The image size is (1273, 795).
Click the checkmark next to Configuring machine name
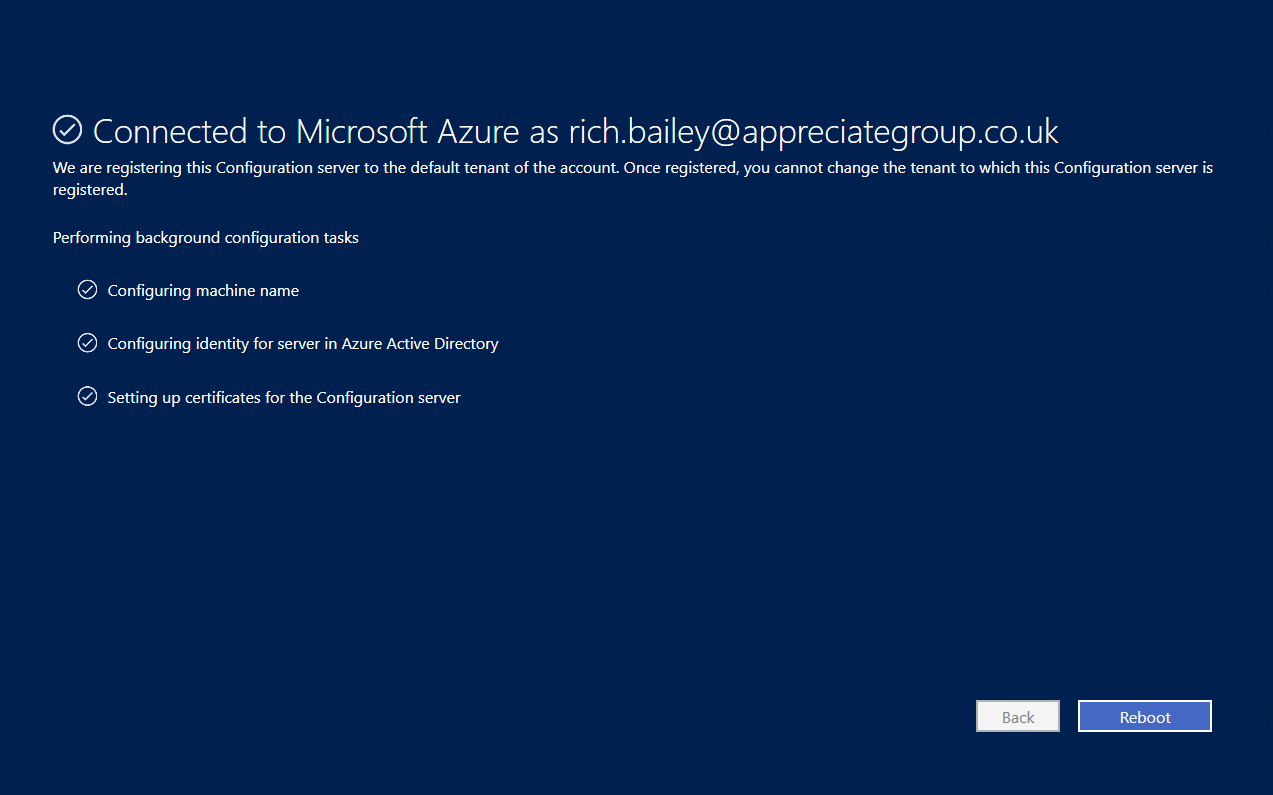coord(87,290)
